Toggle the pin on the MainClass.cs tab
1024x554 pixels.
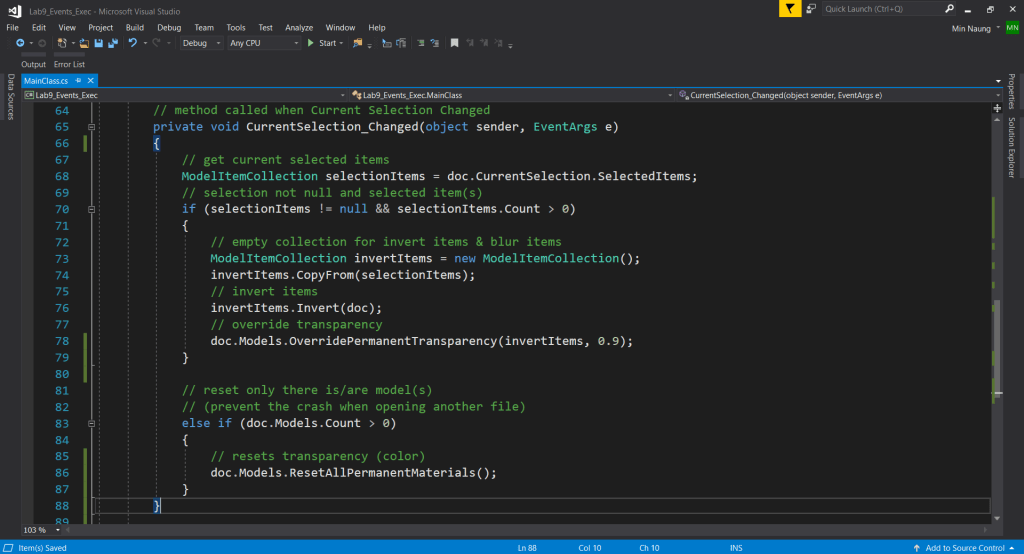click(78, 80)
